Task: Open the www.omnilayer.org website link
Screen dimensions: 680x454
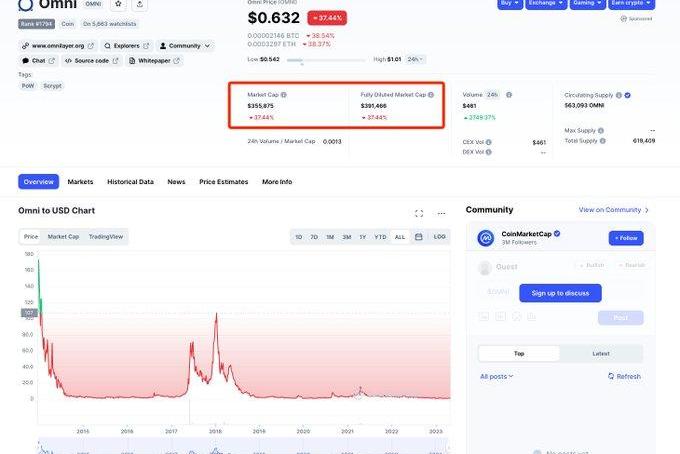Action: (58, 46)
